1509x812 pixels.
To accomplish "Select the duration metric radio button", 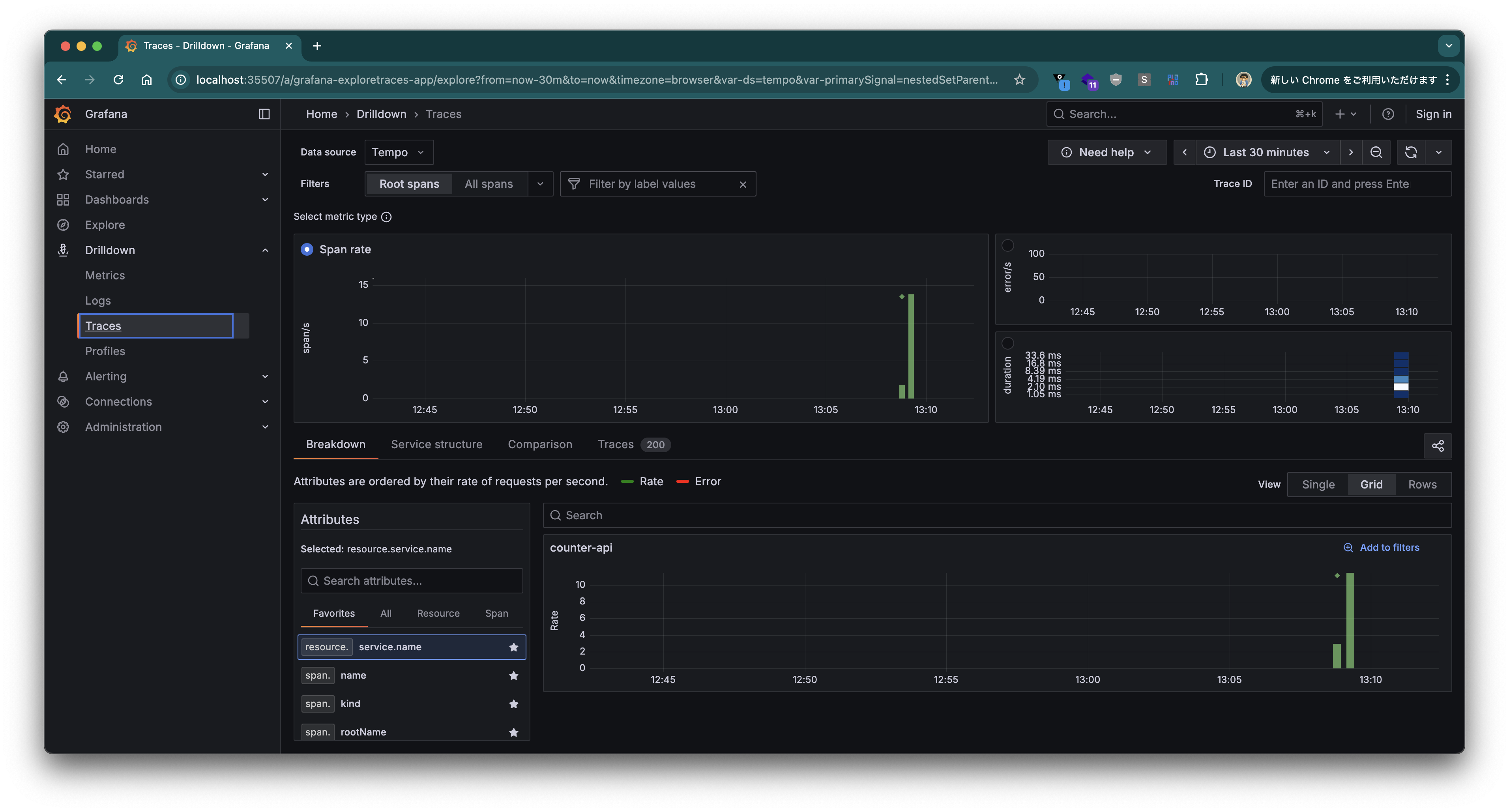I will tap(1007, 343).
